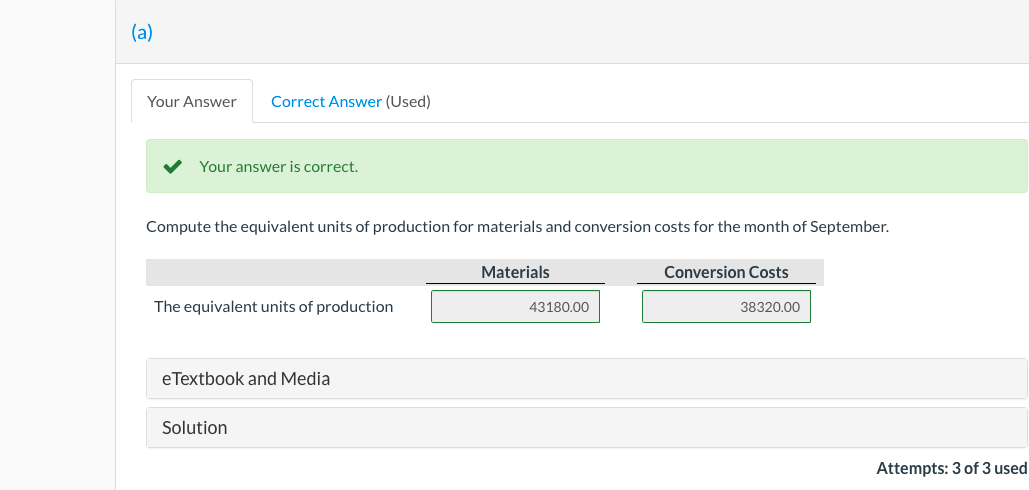Select the equivalent units of production row label
1029x490 pixels.
(273, 307)
